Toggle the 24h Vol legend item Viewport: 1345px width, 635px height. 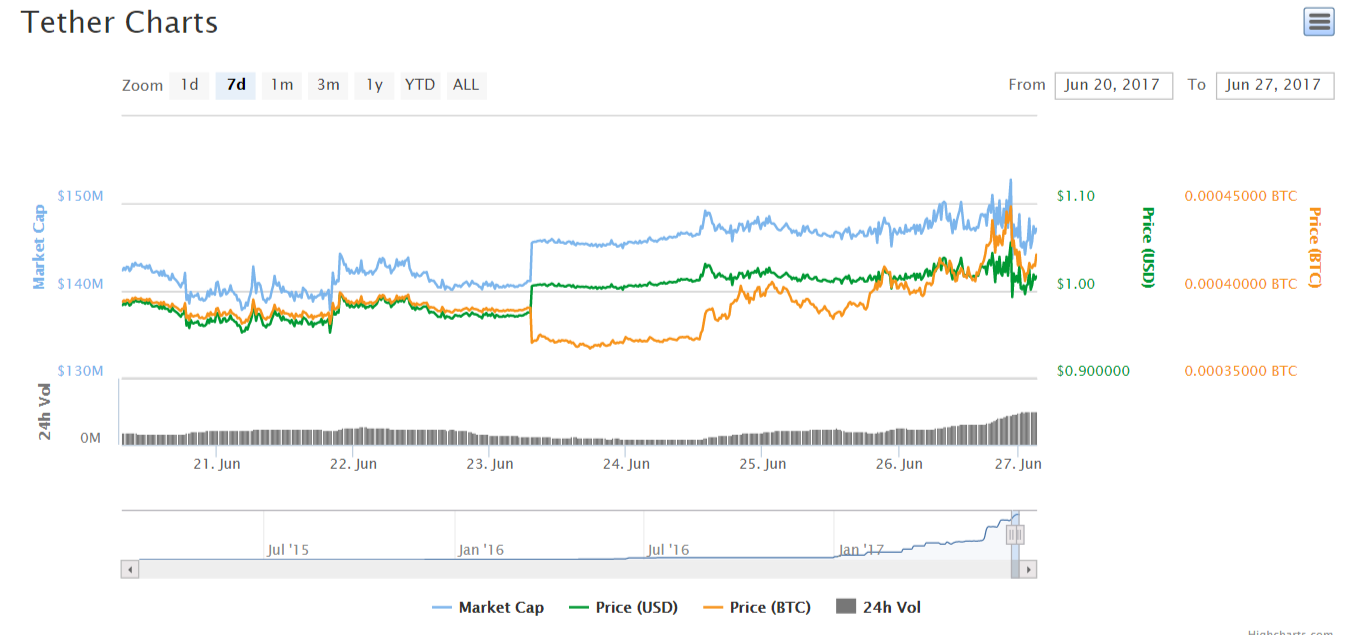coord(878,607)
